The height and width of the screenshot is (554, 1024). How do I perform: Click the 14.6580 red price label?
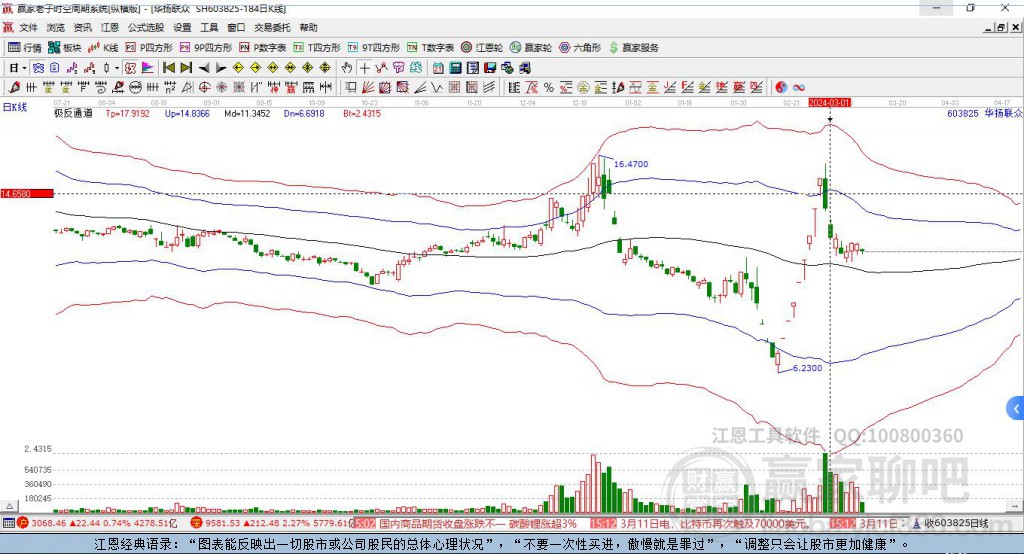(27, 193)
